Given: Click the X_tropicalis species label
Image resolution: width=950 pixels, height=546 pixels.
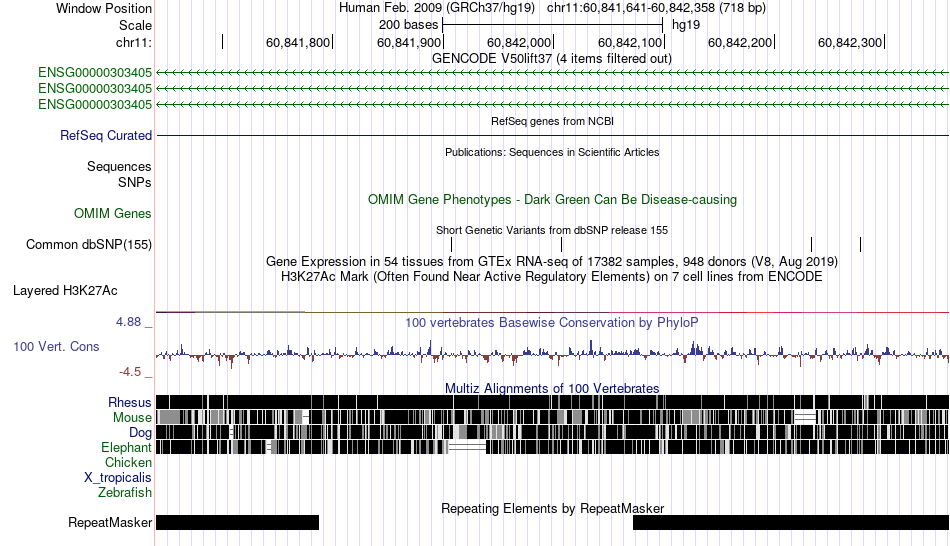Looking at the screenshot, I should (x=118, y=478).
